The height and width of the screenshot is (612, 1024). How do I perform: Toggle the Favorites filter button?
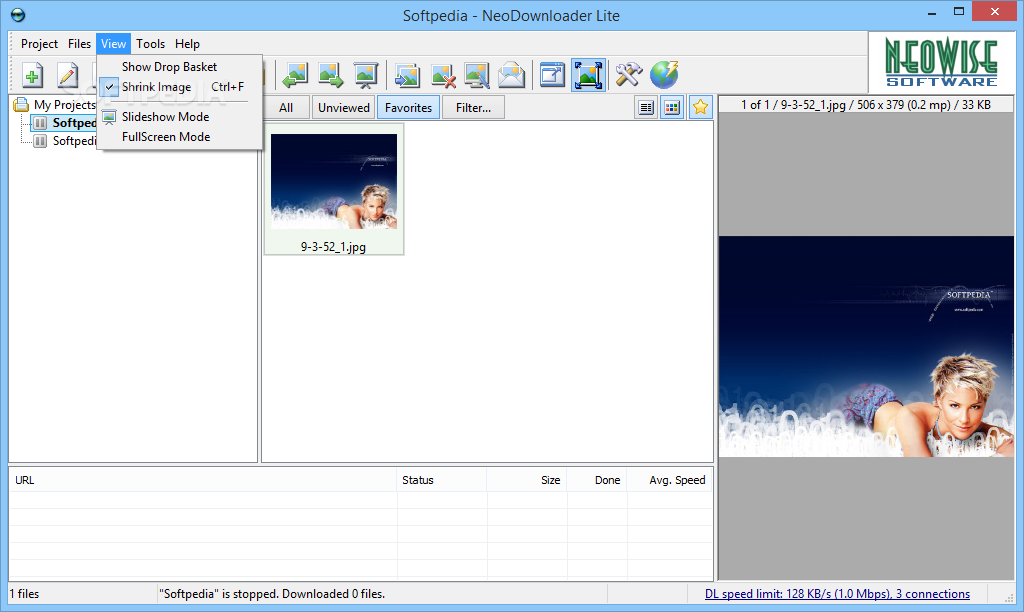click(x=408, y=108)
